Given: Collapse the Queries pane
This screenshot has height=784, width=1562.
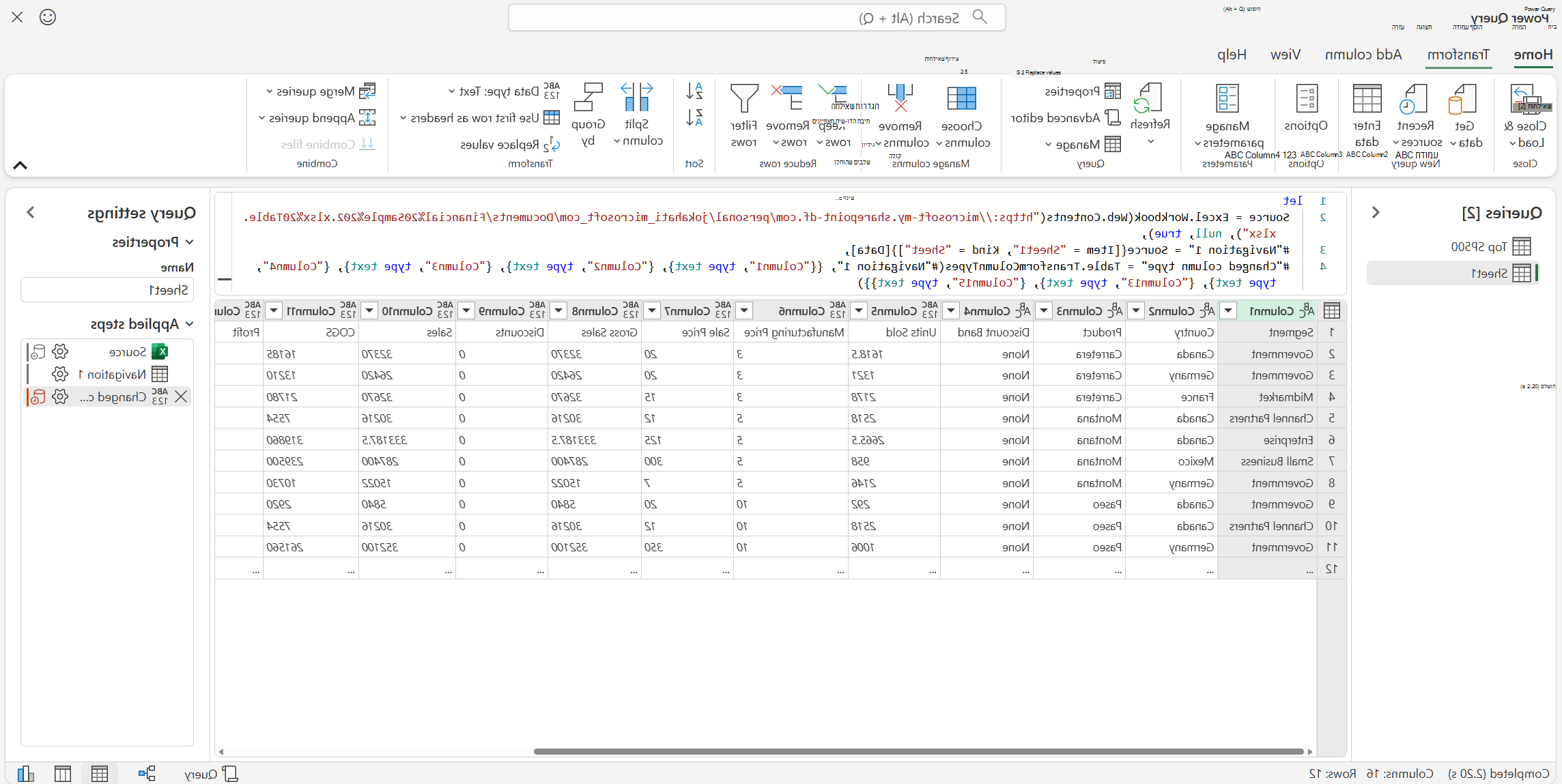Looking at the screenshot, I should pos(1376,213).
